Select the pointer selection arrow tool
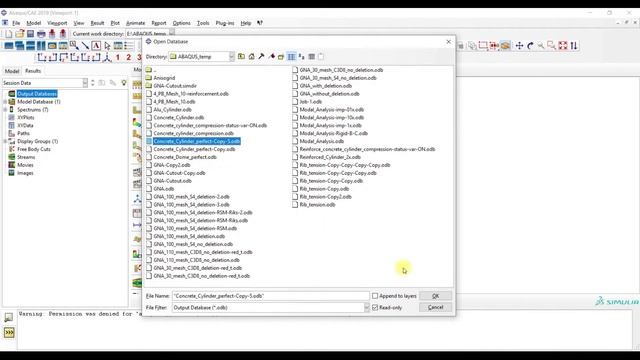 tap(107, 46)
